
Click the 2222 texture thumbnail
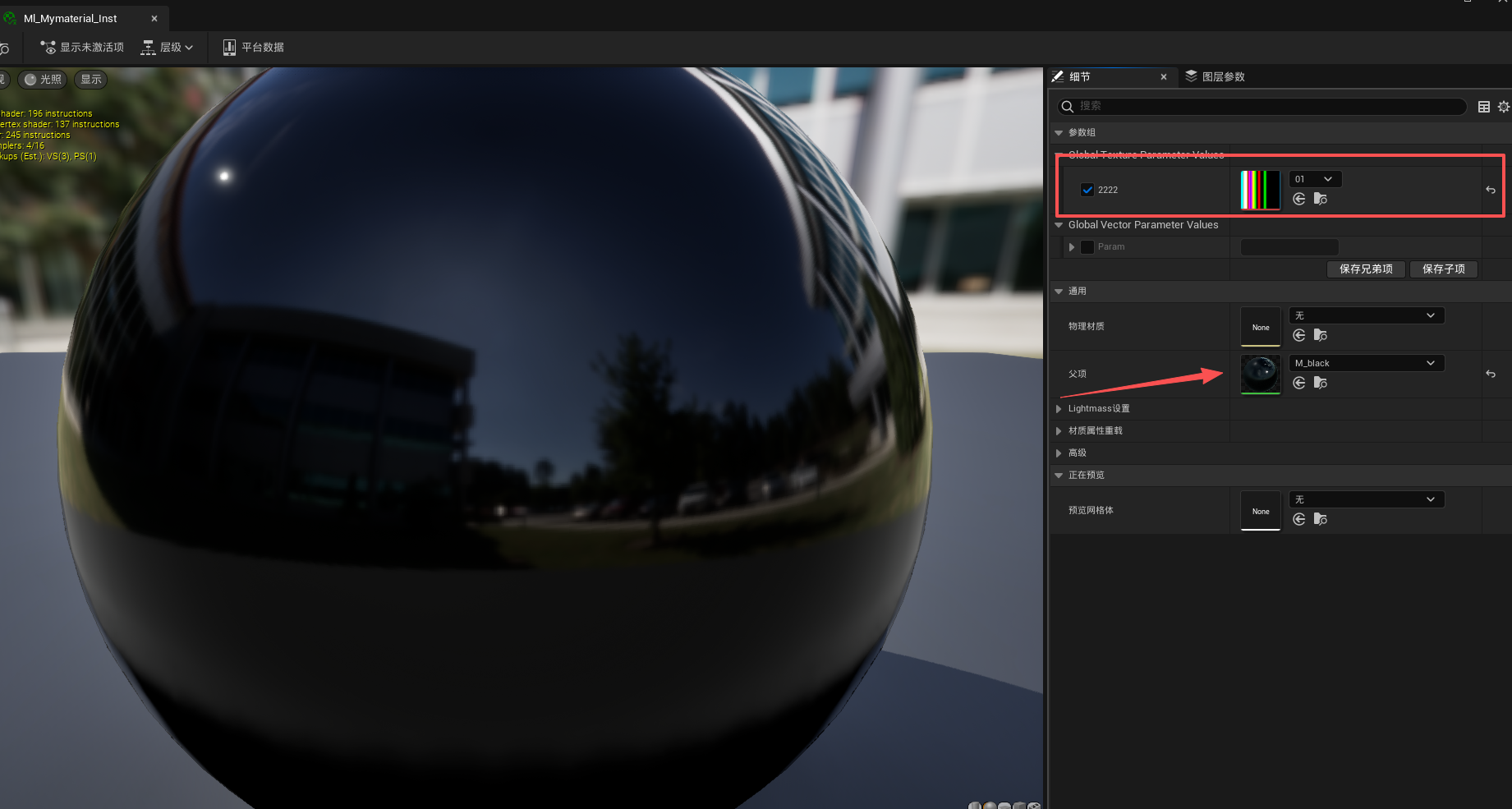(x=1261, y=190)
